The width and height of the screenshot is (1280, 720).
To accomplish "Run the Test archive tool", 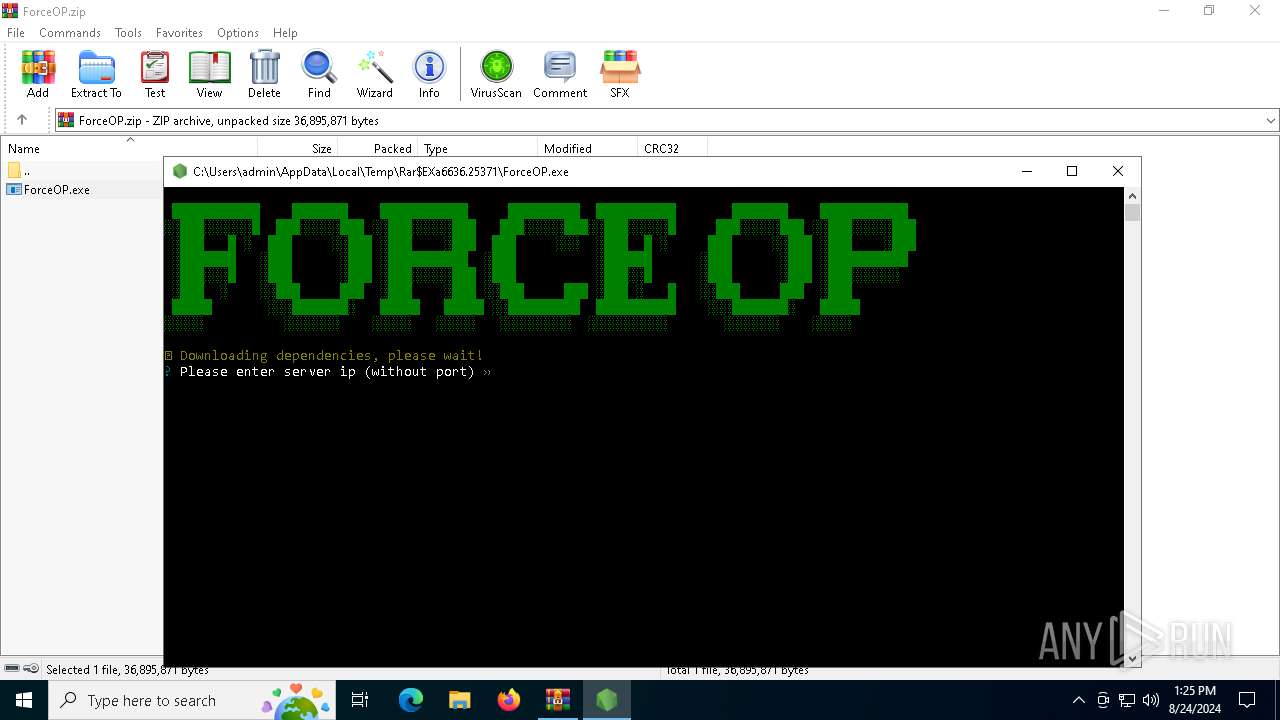I will (x=155, y=74).
